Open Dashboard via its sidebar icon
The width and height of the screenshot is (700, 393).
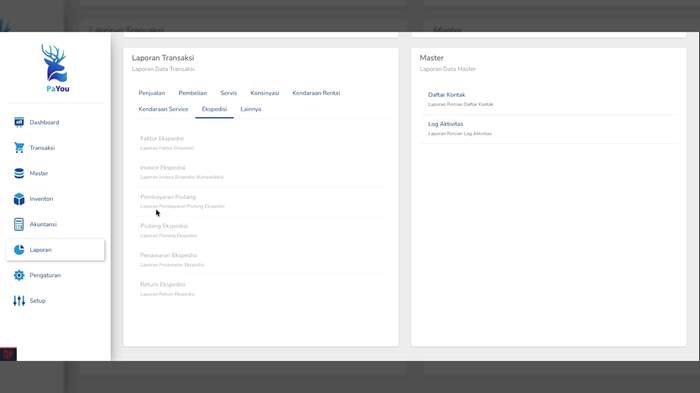[x=19, y=122]
